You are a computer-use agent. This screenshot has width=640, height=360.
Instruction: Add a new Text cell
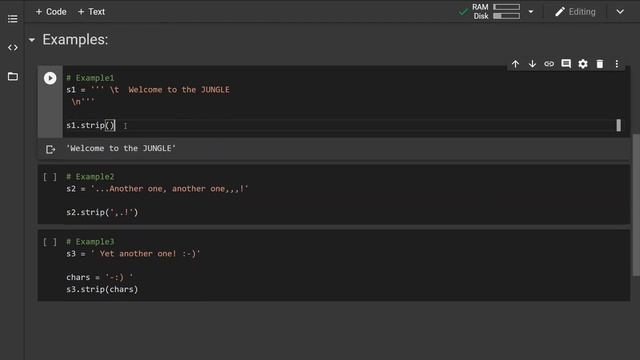tap(91, 12)
